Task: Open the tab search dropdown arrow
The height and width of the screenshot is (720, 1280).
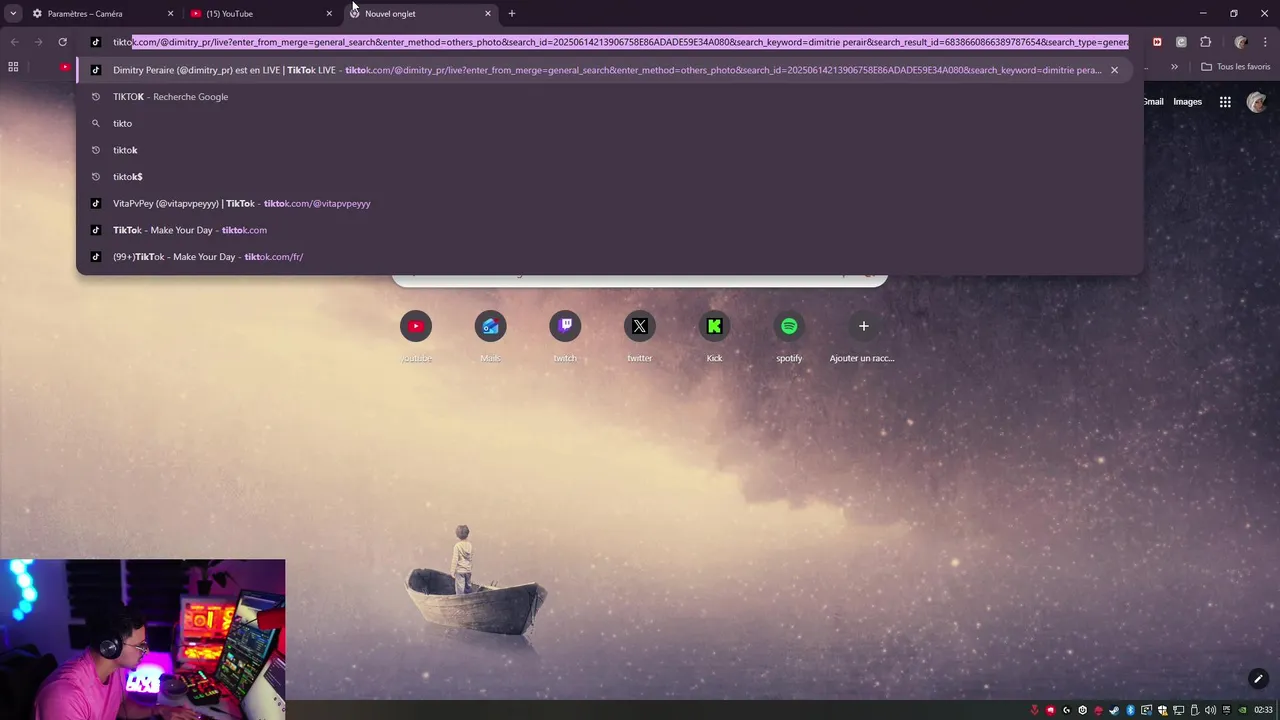Action: [13, 13]
